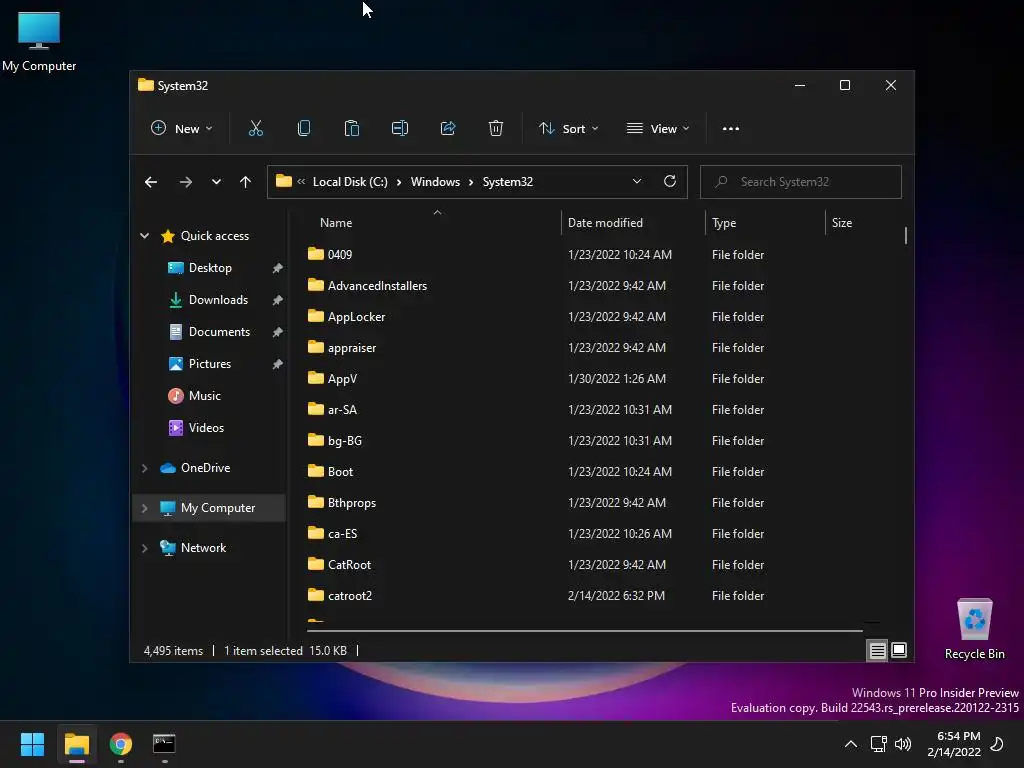
Task: Switch to large thumbnails view icon in status bar
Action: [899, 650]
